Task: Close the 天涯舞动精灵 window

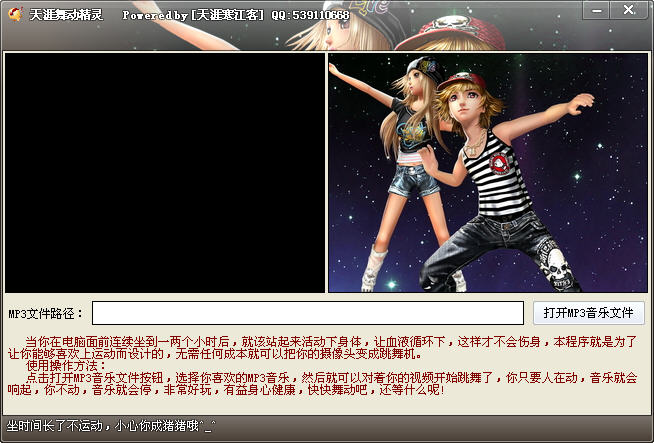Action: [x=628, y=10]
